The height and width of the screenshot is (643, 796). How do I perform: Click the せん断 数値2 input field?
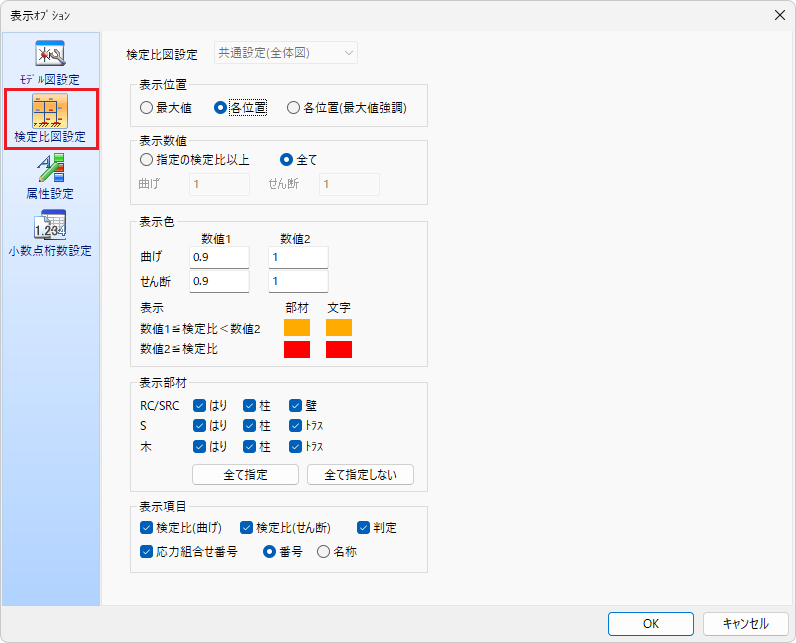click(x=298, y=281)
